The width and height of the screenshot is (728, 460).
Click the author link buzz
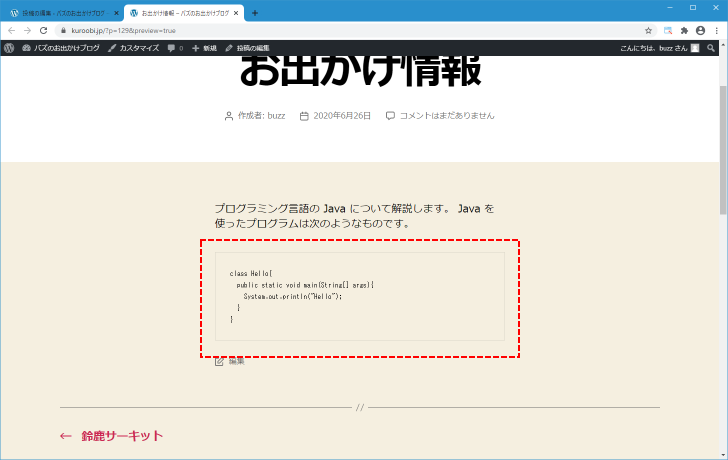point(276,116)
